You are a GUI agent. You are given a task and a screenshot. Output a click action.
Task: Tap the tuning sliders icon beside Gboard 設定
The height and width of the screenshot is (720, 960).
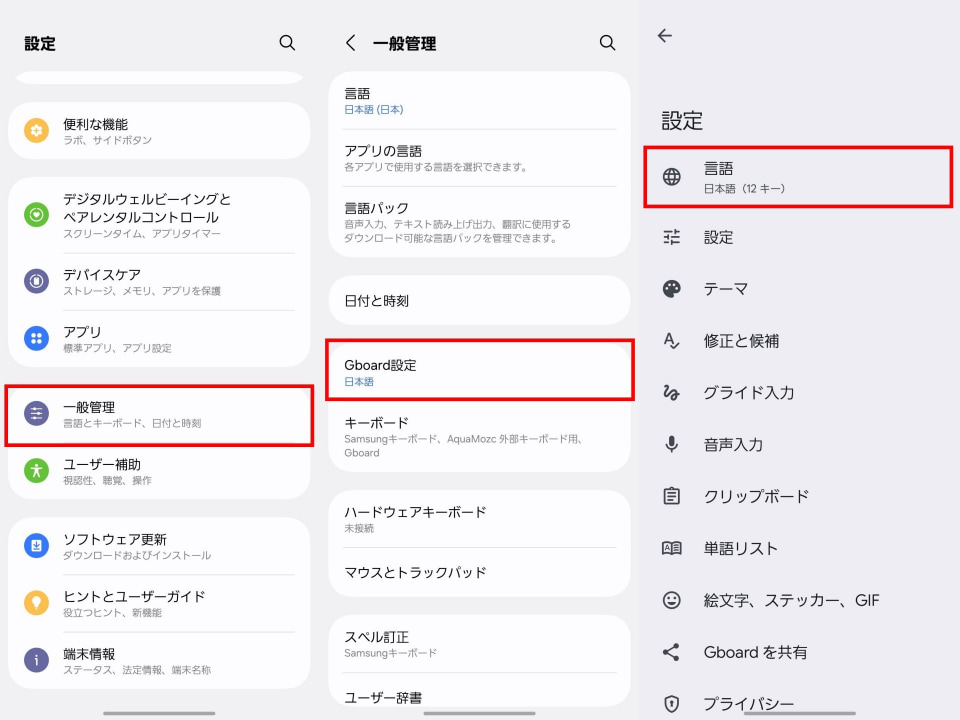coord(672,237)
